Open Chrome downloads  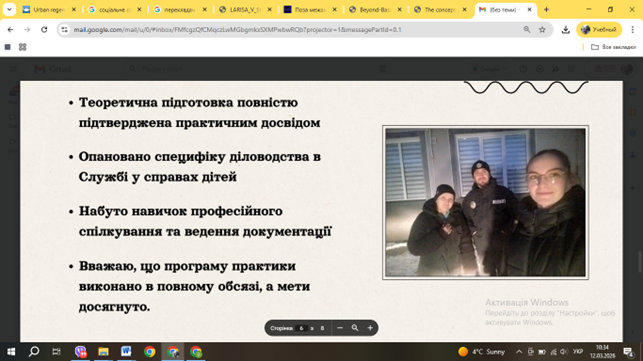pyautogui.click(x=565, y=30)
